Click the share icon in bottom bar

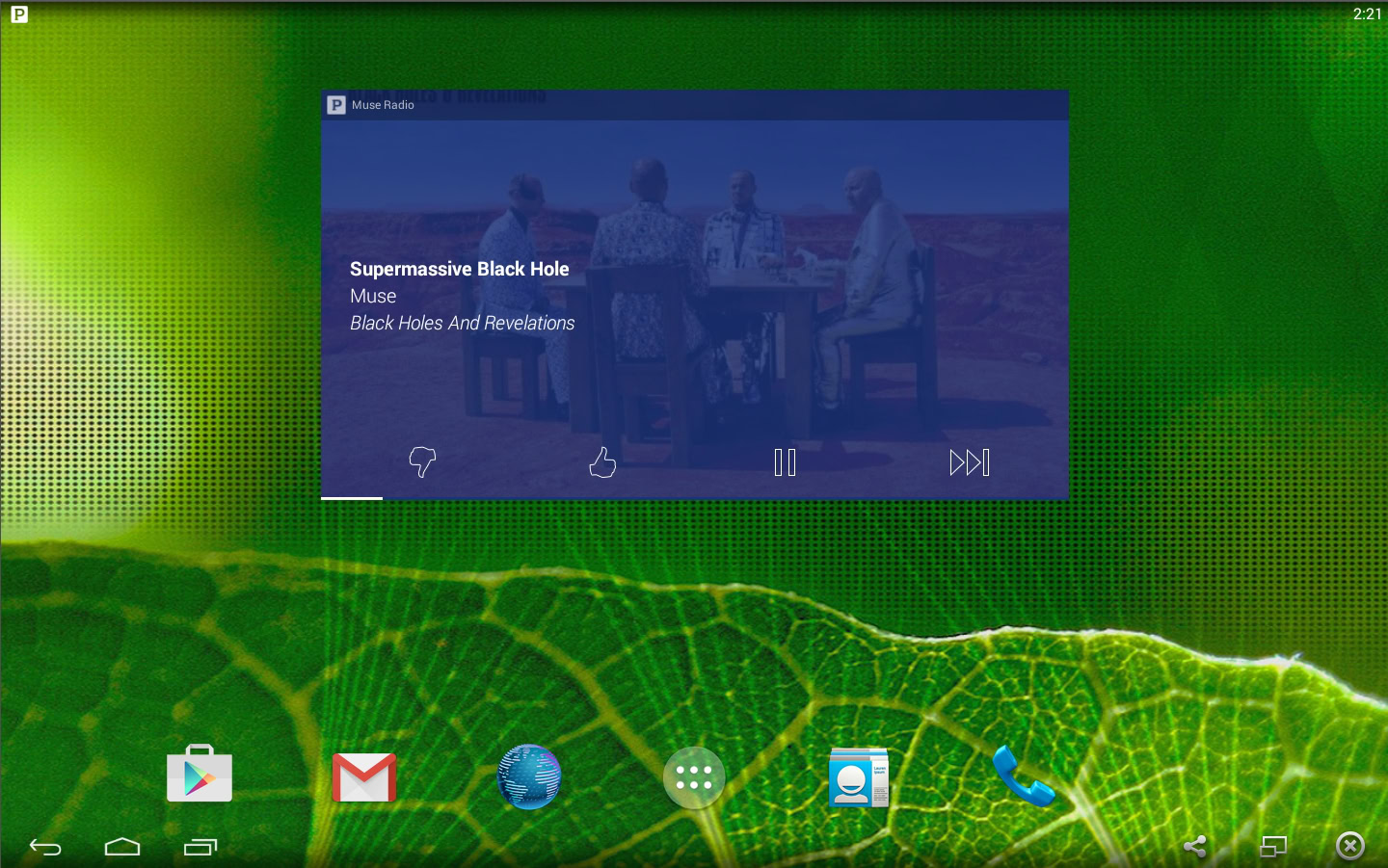1195,846
